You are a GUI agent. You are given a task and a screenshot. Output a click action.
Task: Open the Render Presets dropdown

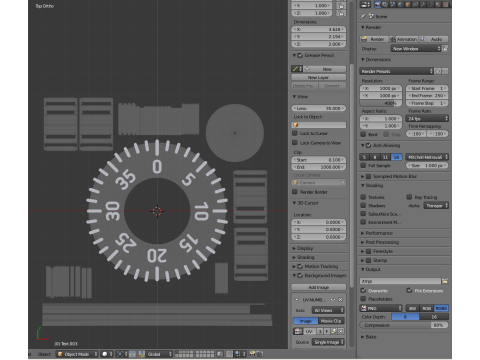[396, 71]
